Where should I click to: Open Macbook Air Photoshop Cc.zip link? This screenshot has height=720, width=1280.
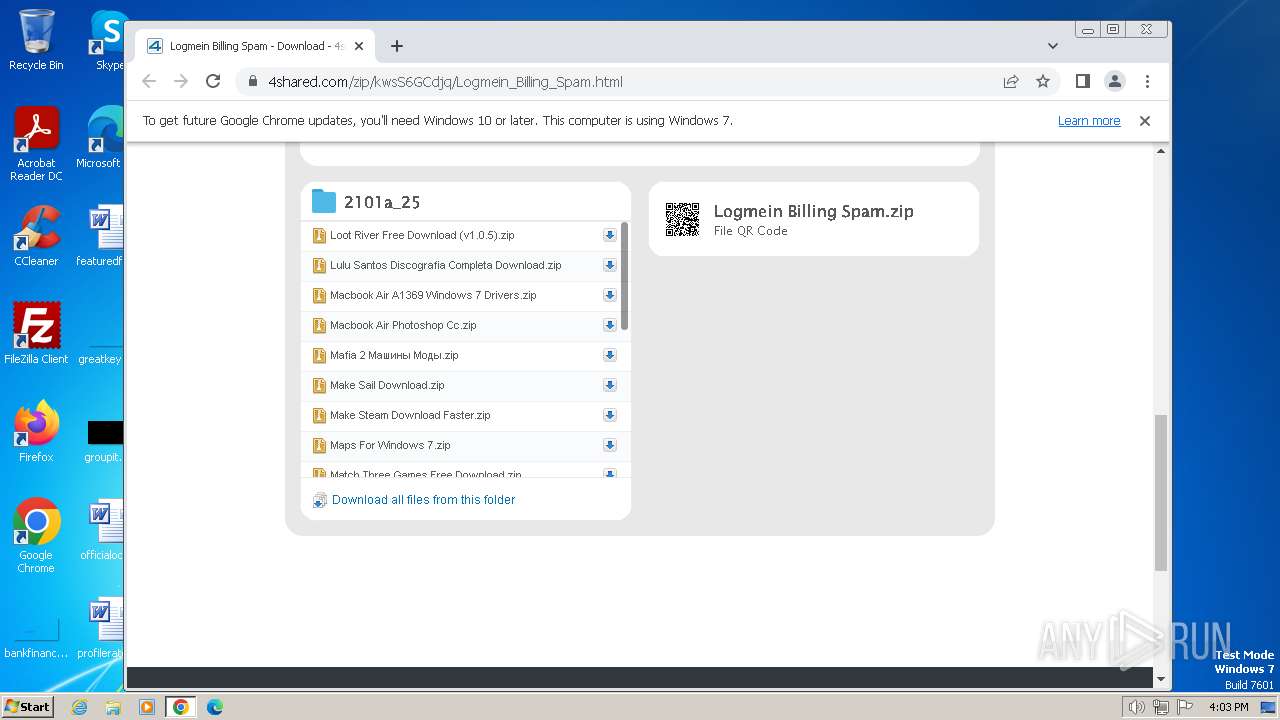pos(403,325)
